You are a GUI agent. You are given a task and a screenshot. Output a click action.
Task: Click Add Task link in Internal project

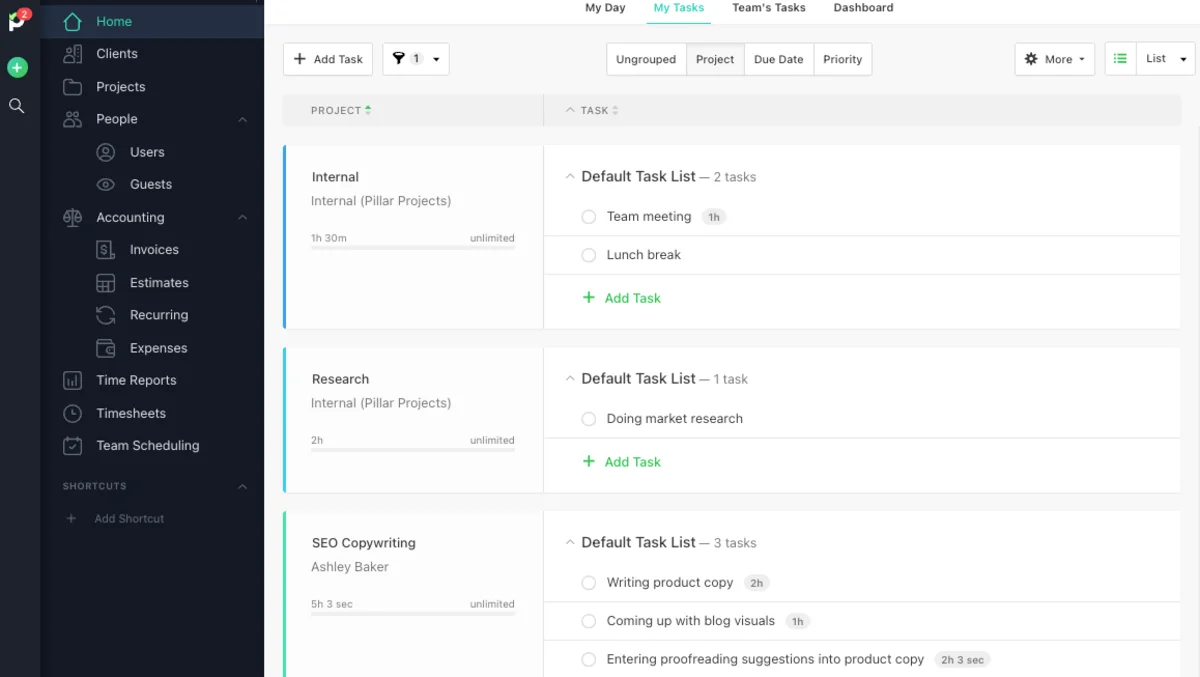coord(632,298)
